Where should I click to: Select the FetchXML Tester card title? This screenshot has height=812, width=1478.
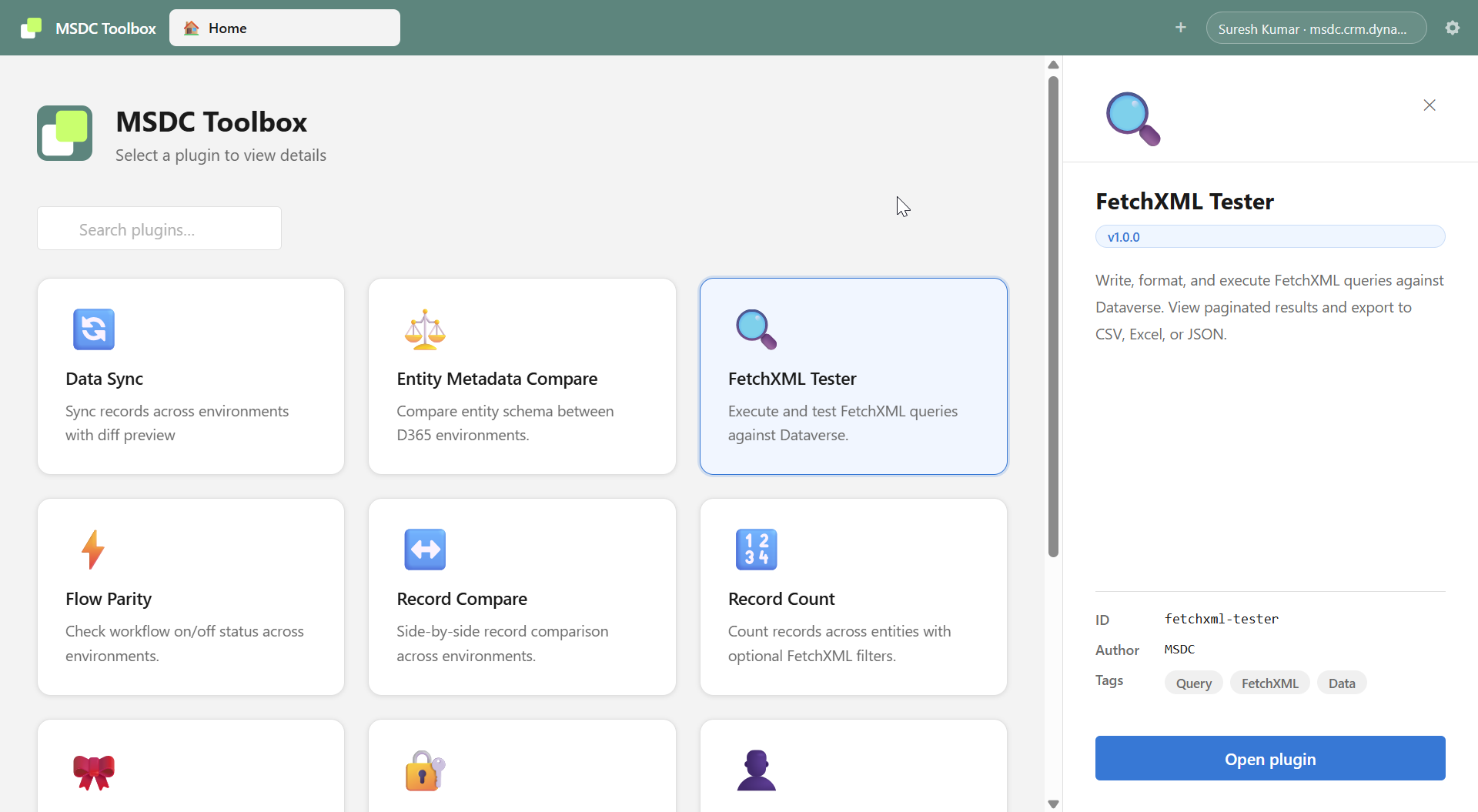click(792, 379)
